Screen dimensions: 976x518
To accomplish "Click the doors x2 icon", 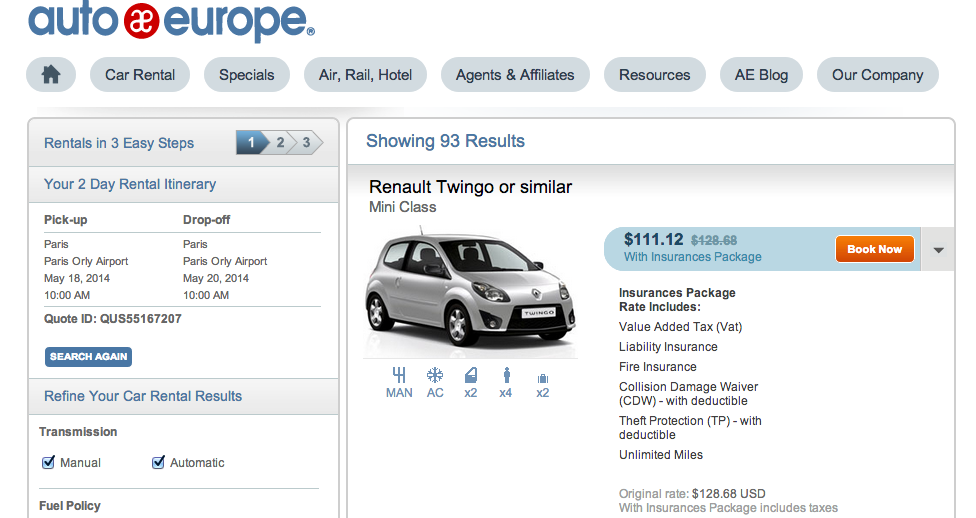I will coord(471,383).
